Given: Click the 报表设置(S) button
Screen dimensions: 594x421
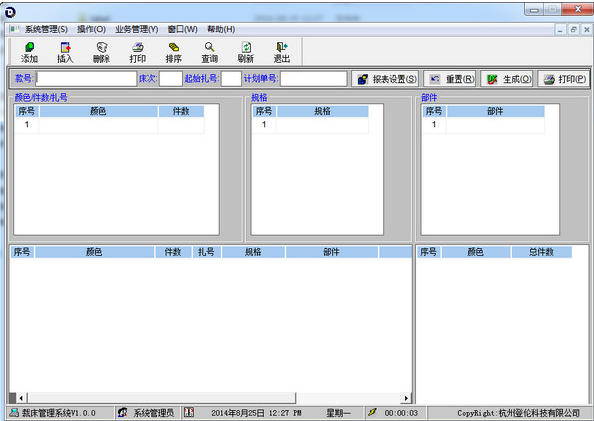Looking at the screenshot, I should tap(385, 79).
